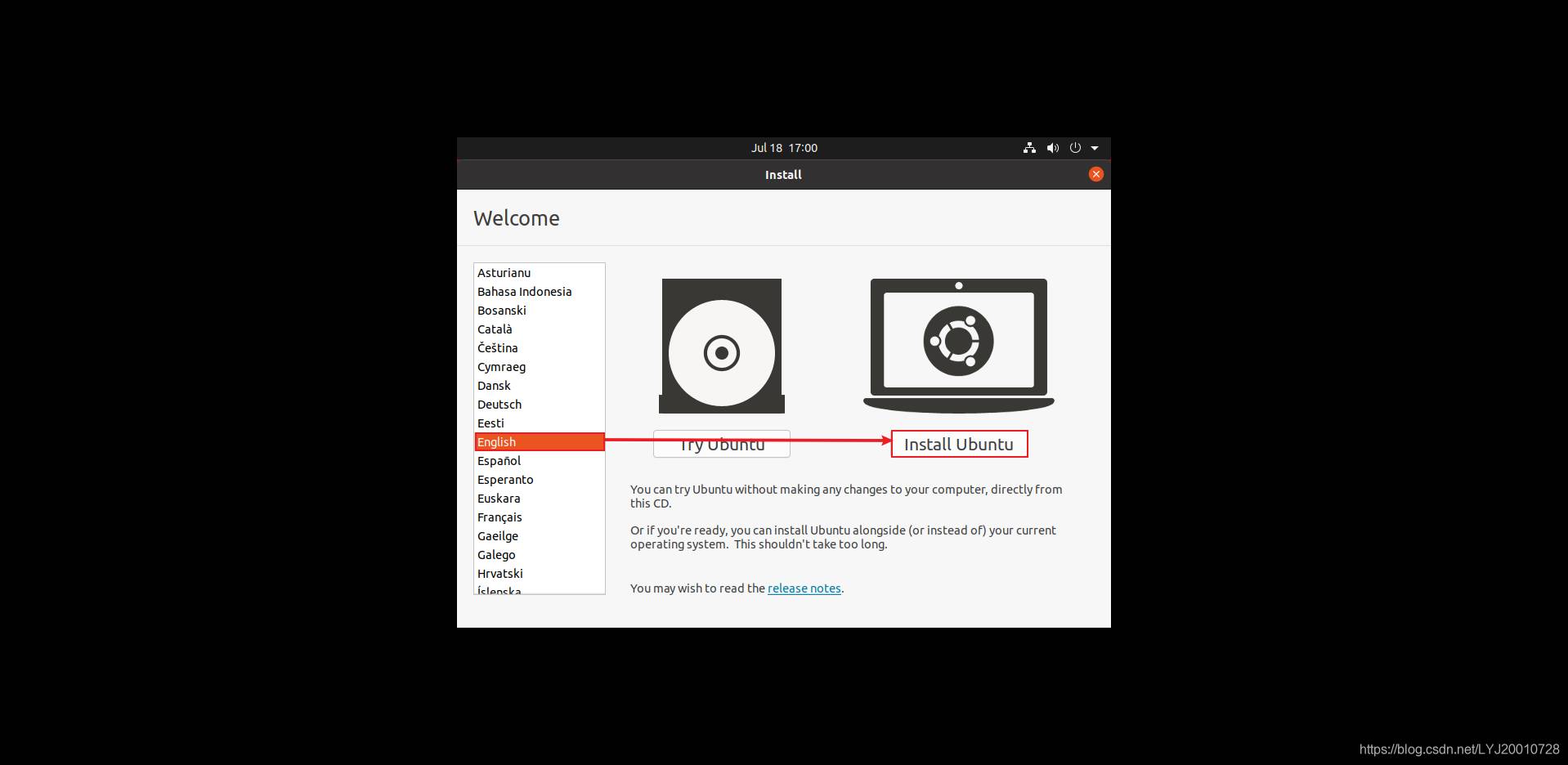The image size is (1568, 765).
Task: Pick Cymraeg as the language
Action: (x=540, y=367)
